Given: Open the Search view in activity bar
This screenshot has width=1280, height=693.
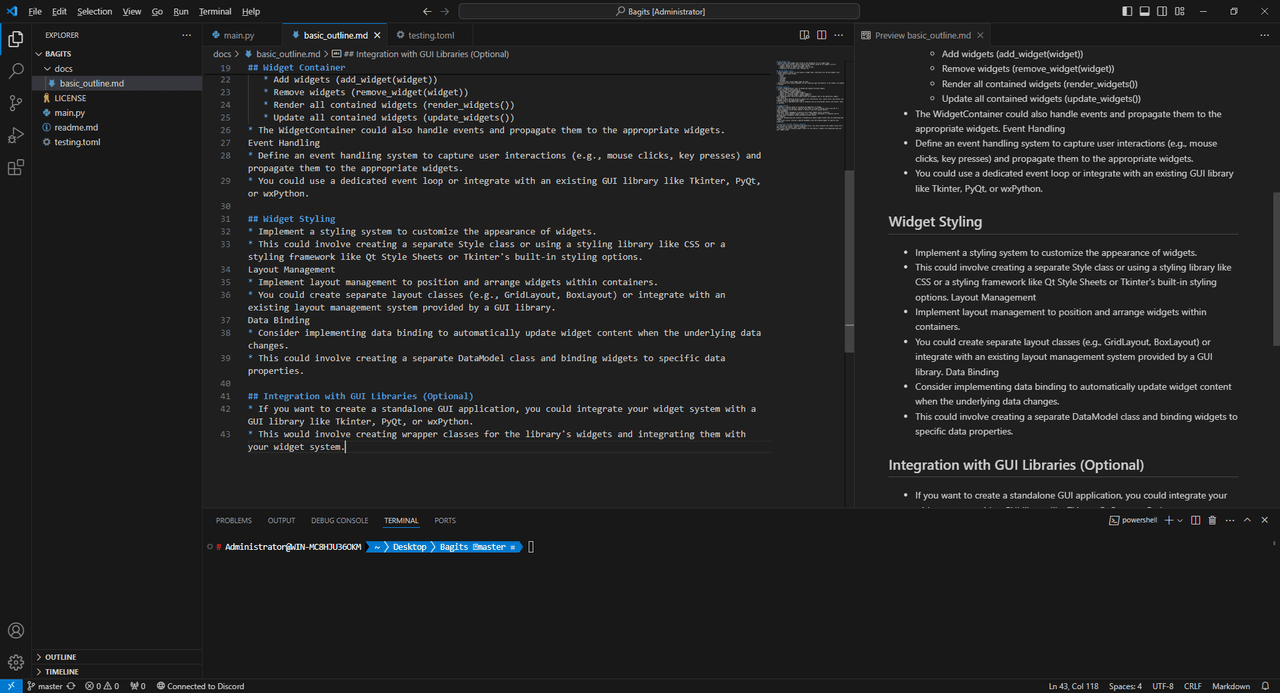Looking at the screenshot, I should (16, 71).
